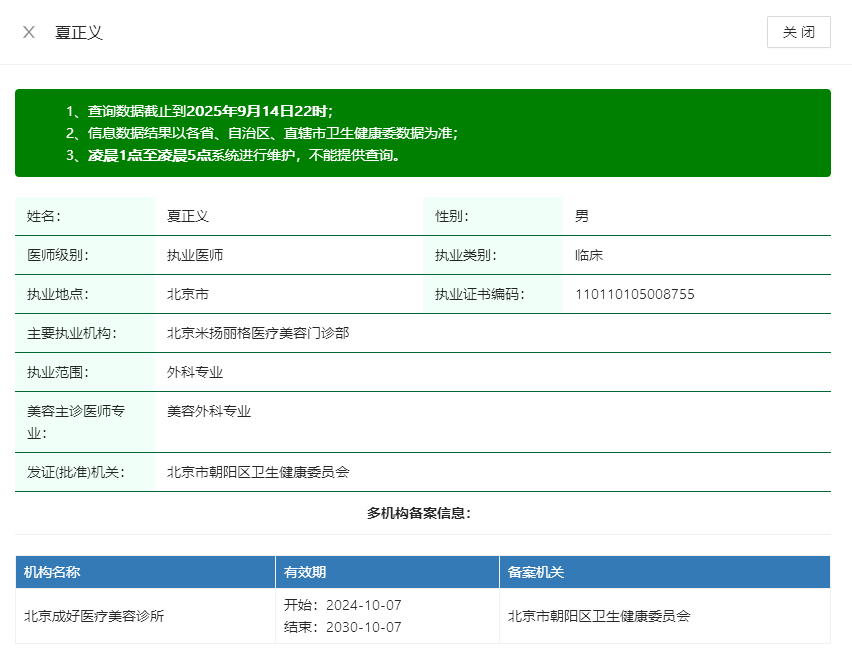Click the 美容外科专业 specialty value
Image resolution: width=852 pixels, height=662 pixels.
(x=208, y=411)
